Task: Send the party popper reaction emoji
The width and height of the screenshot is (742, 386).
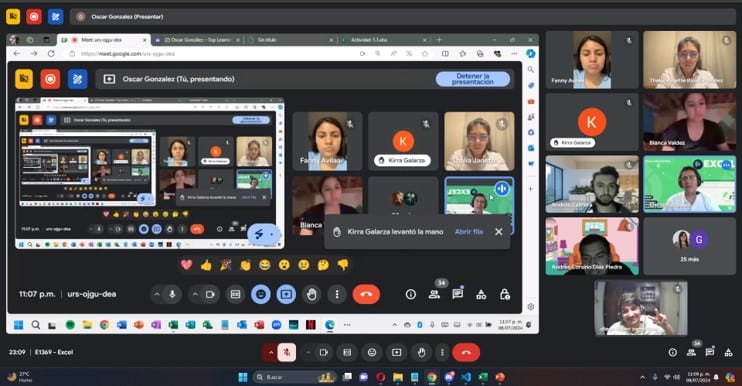Action: click(x=226, y=265)
